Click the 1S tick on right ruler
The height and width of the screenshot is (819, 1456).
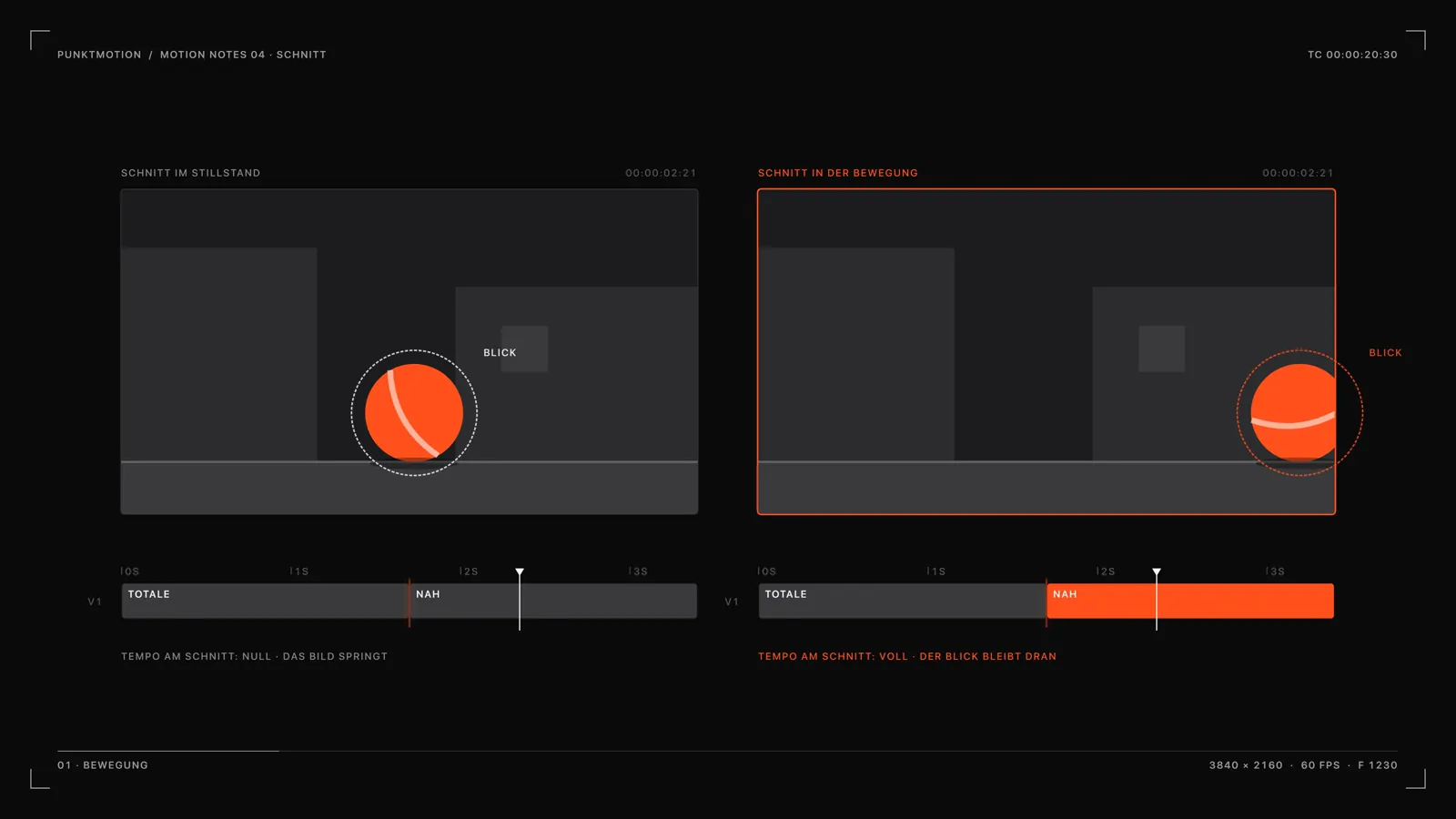936,571
